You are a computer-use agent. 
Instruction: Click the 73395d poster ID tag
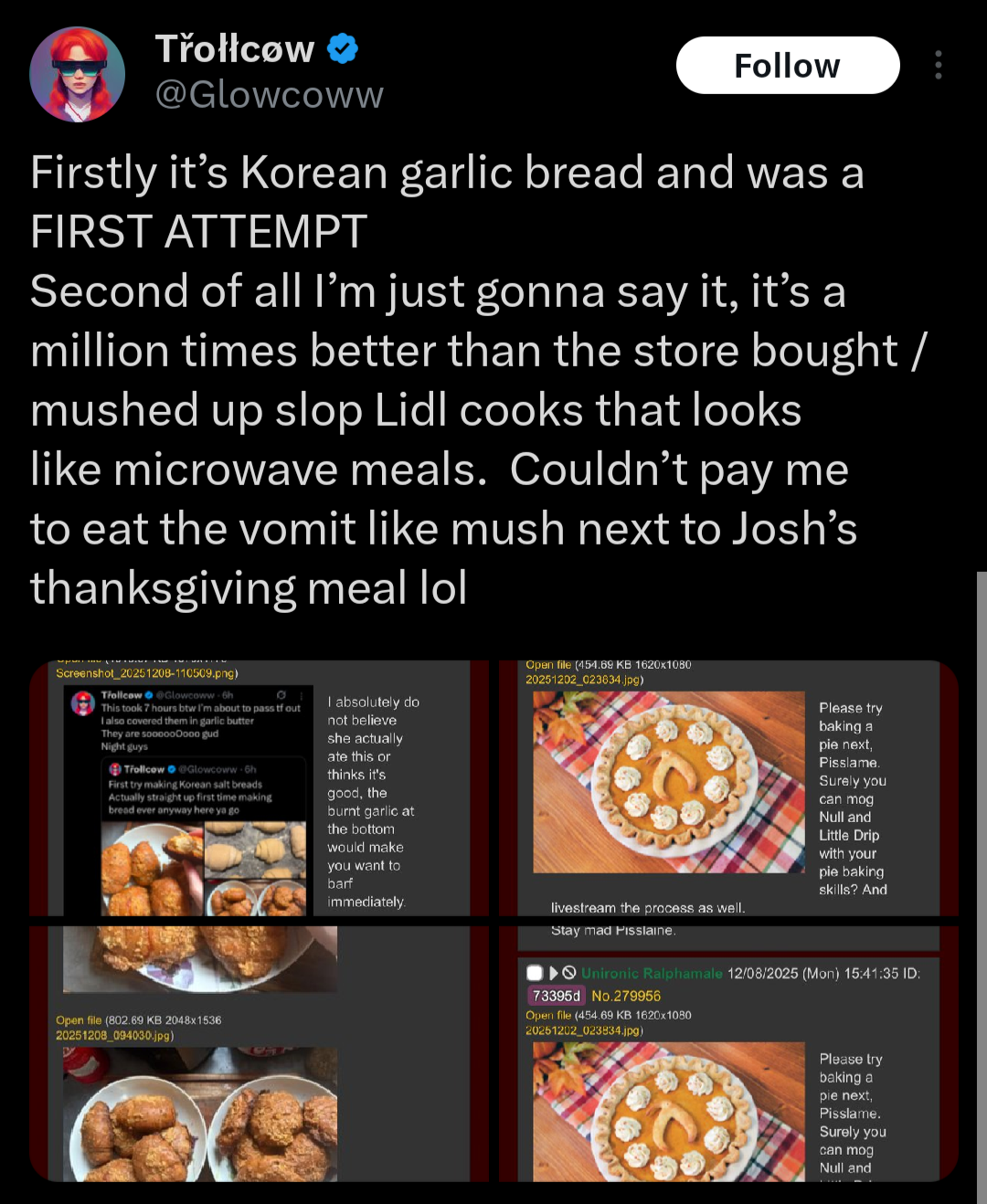[x=557, y=996]
